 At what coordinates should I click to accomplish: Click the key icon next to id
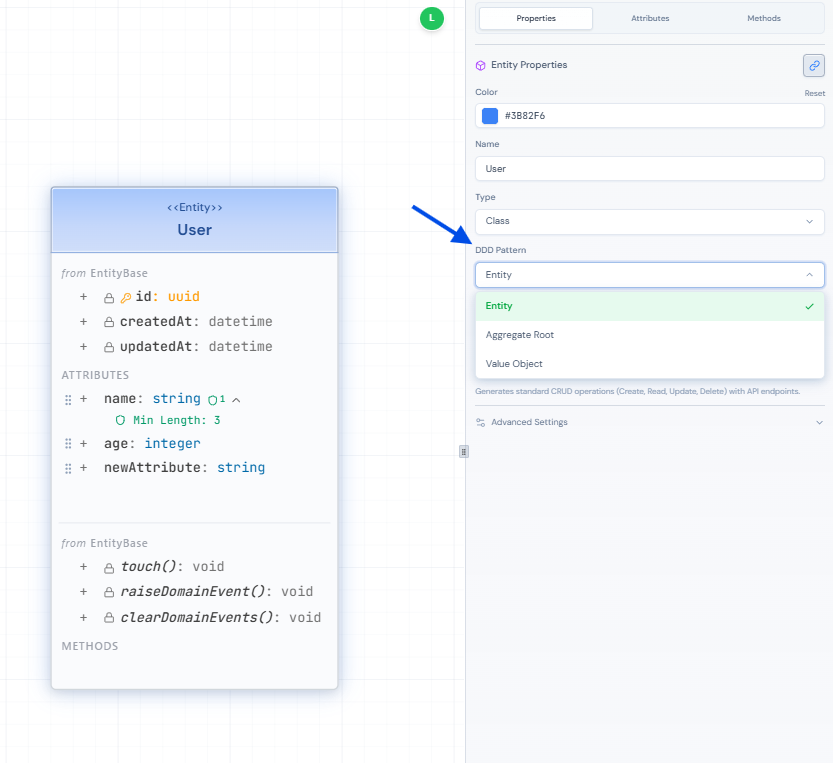tap(126, 297)
